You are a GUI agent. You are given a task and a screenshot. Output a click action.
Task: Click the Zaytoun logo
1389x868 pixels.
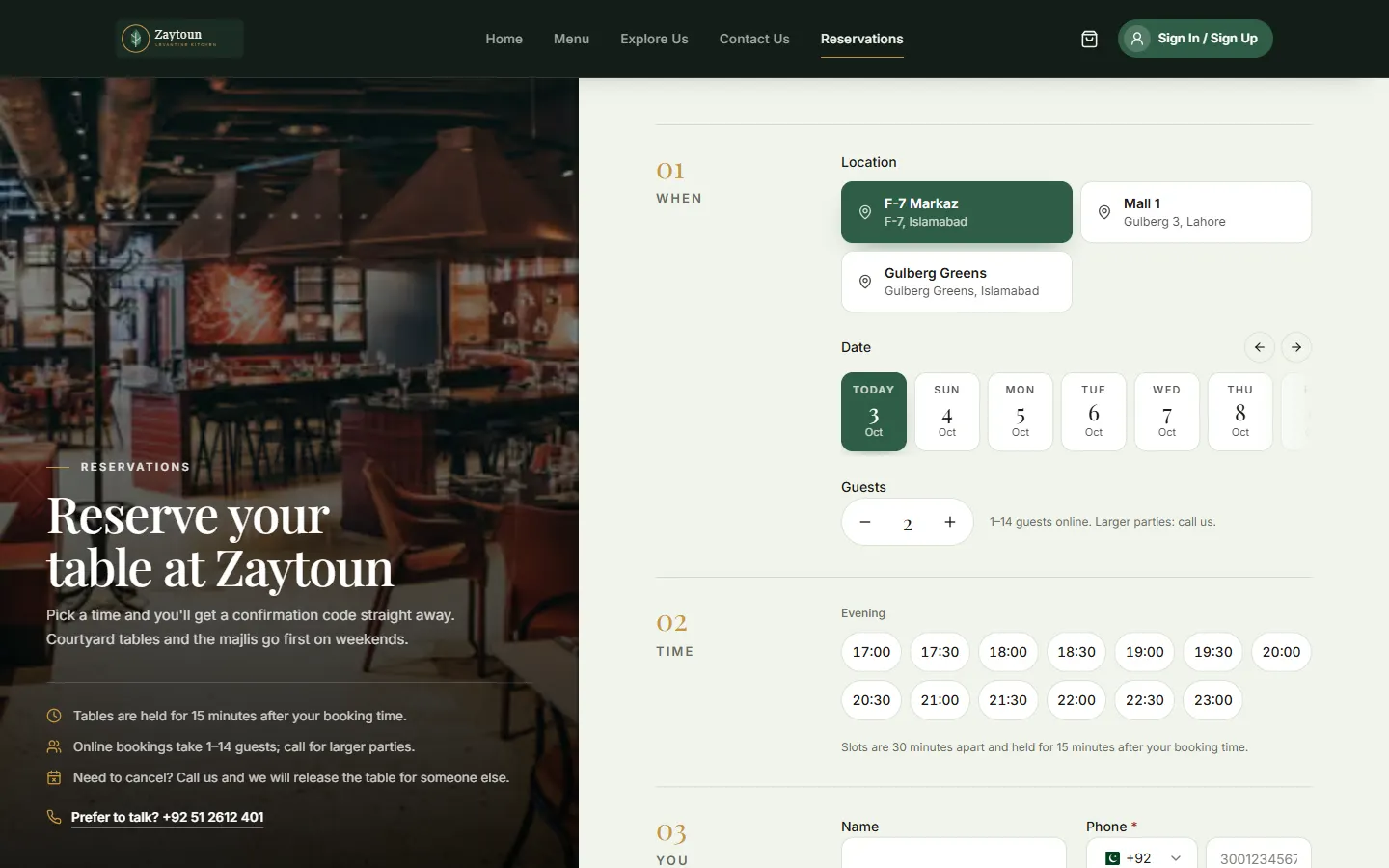(179, 39)
